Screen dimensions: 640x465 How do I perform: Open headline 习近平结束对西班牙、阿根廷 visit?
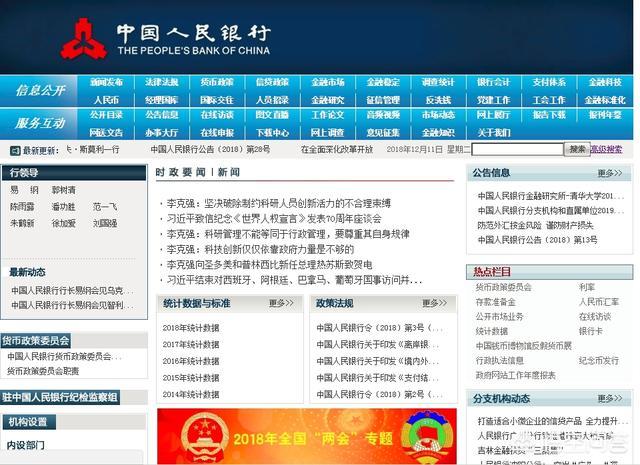[x=294, y=280]
